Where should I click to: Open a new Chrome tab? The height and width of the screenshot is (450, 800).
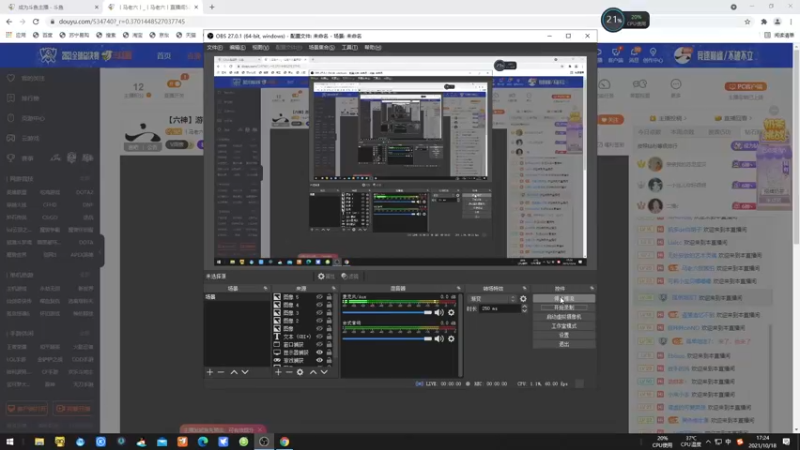[212, 7]
